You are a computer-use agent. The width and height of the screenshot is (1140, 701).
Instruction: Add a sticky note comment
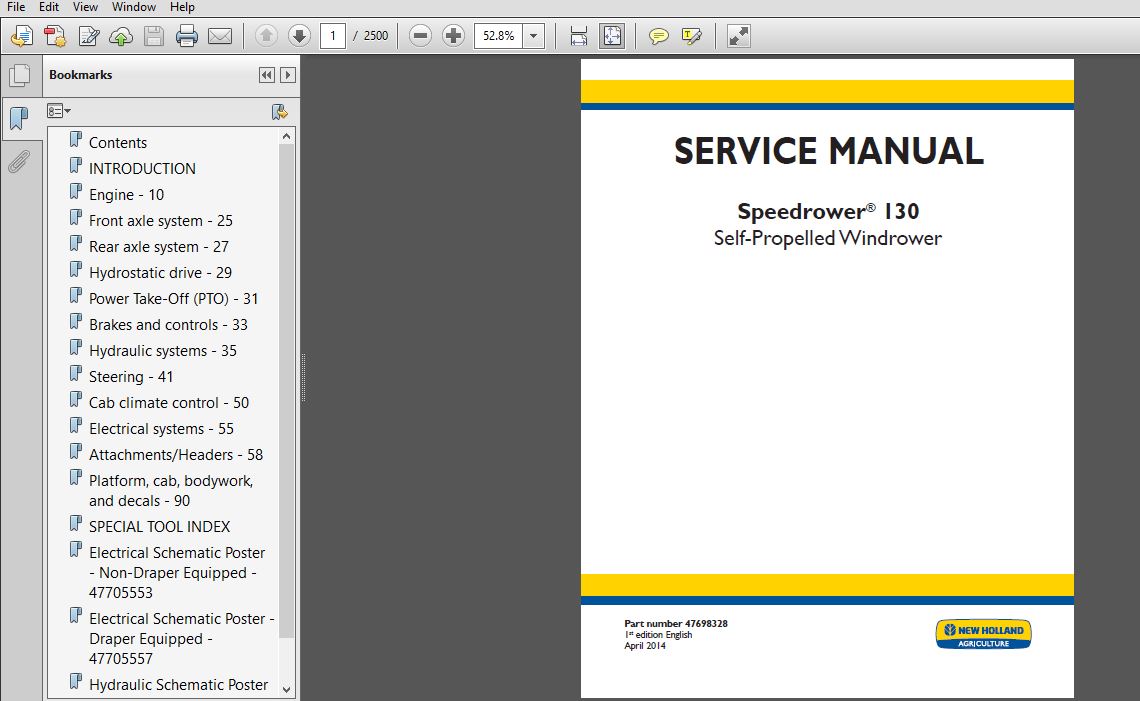(658, 37)
